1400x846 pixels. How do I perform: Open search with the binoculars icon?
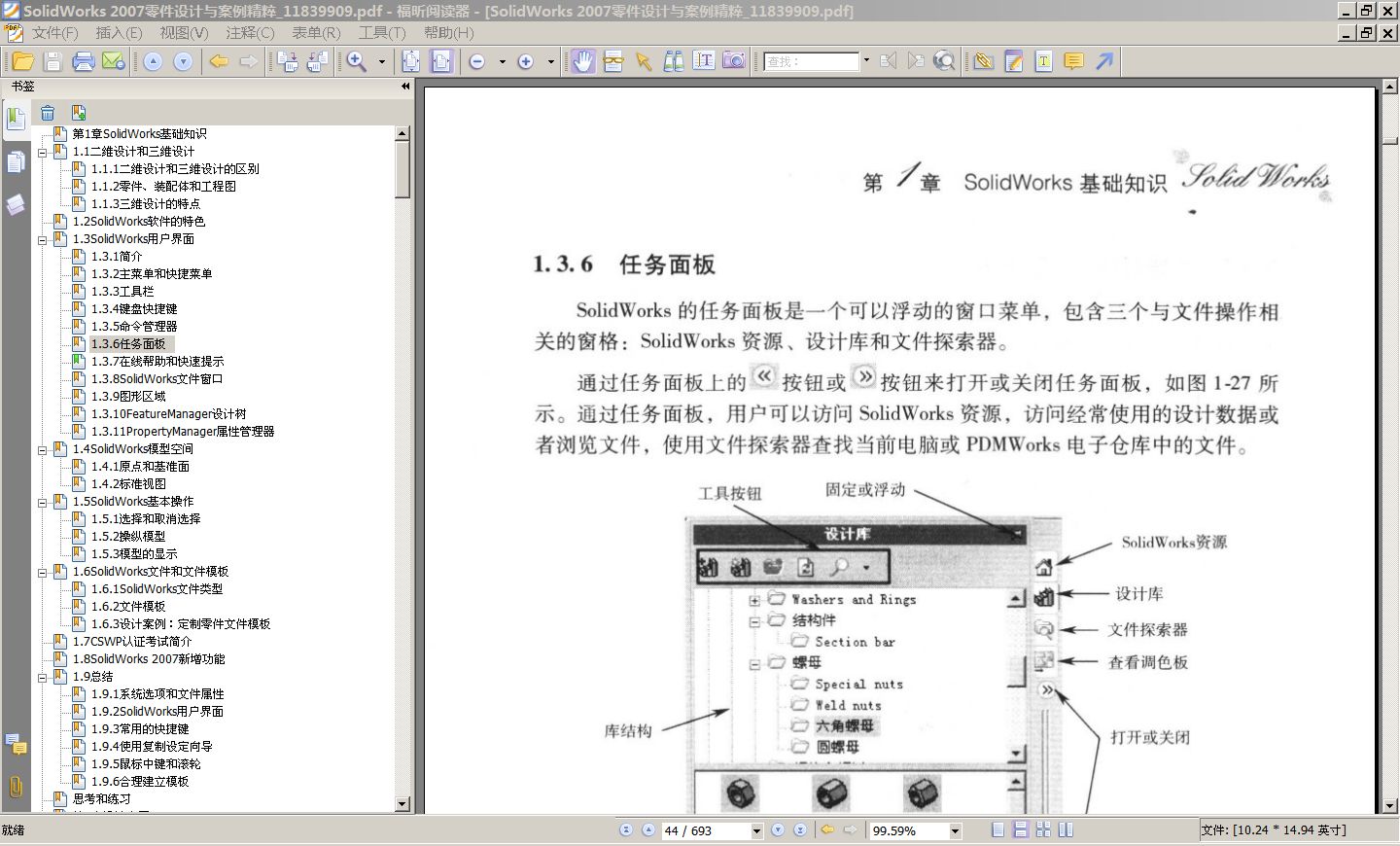[x=673, y=61]
